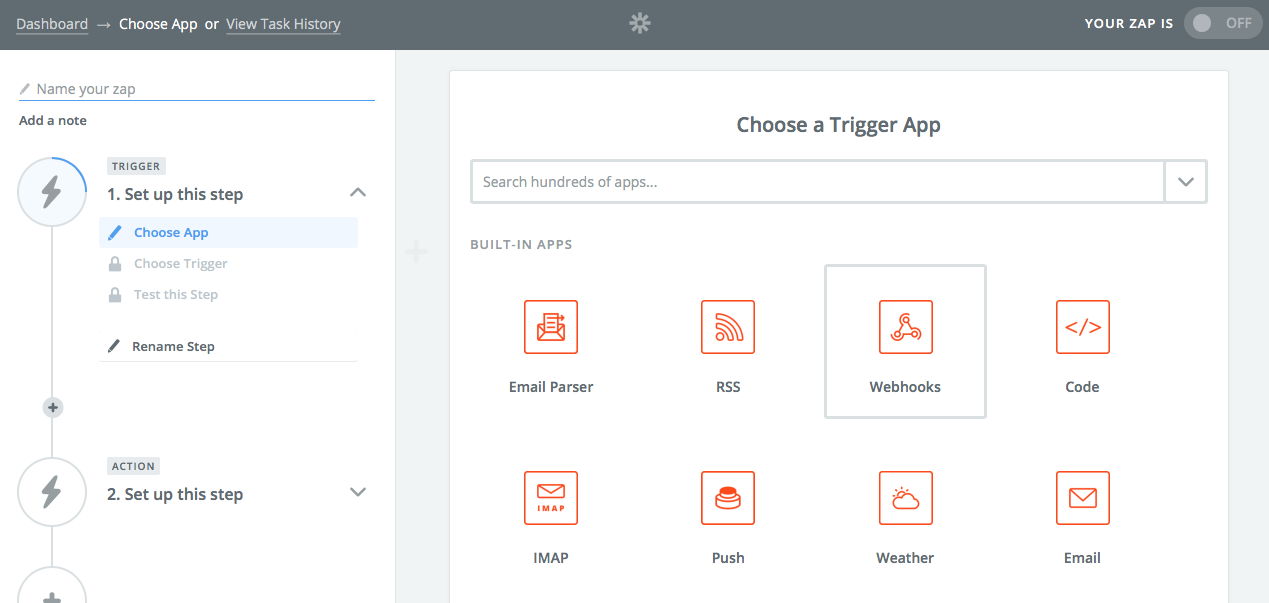The height and width of the screenshot is (603, 1269).
Task: Select the Email Parser app icon
Action: 551,327
